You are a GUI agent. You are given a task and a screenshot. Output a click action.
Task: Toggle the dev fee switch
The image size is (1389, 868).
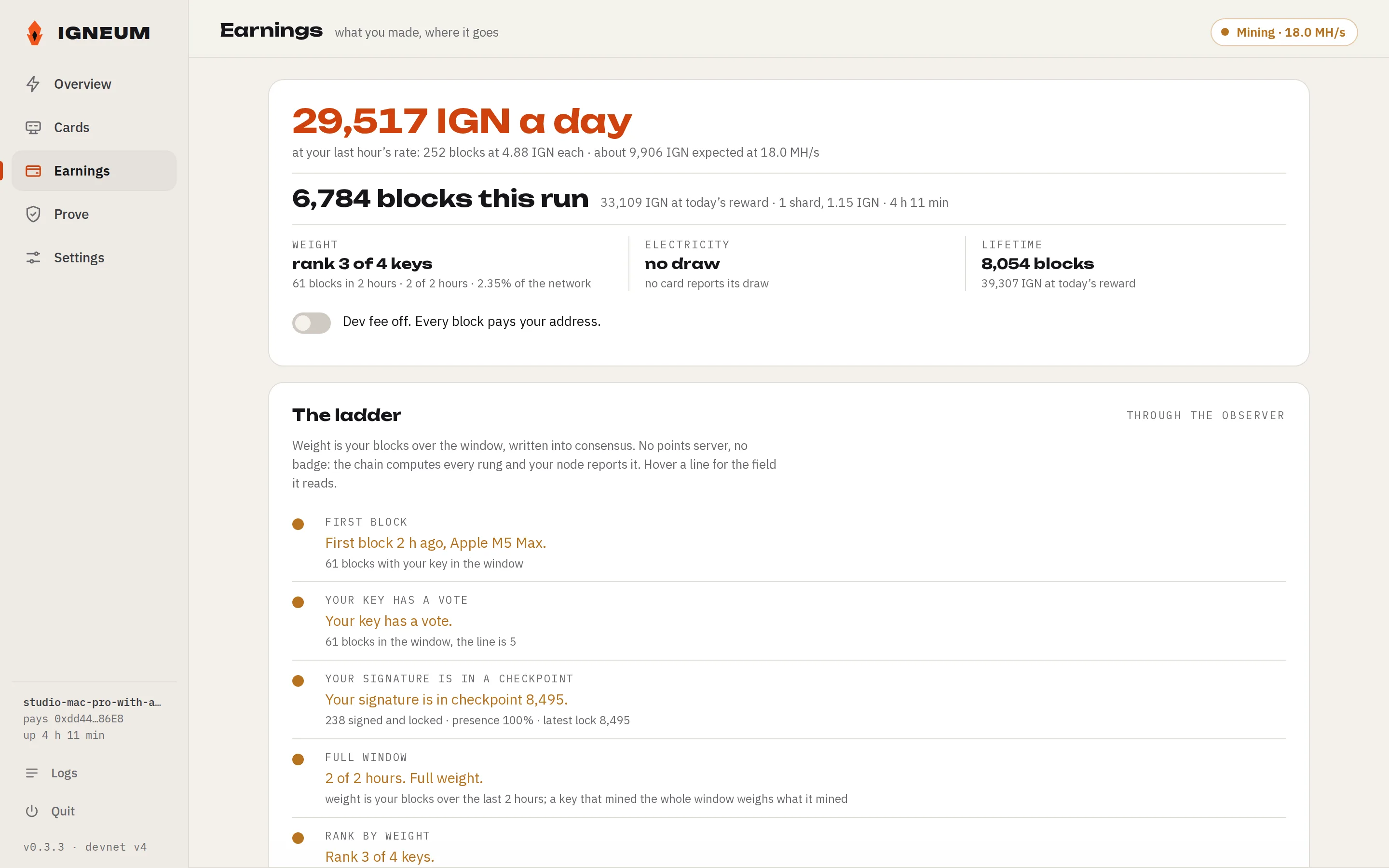click(311, 323)
